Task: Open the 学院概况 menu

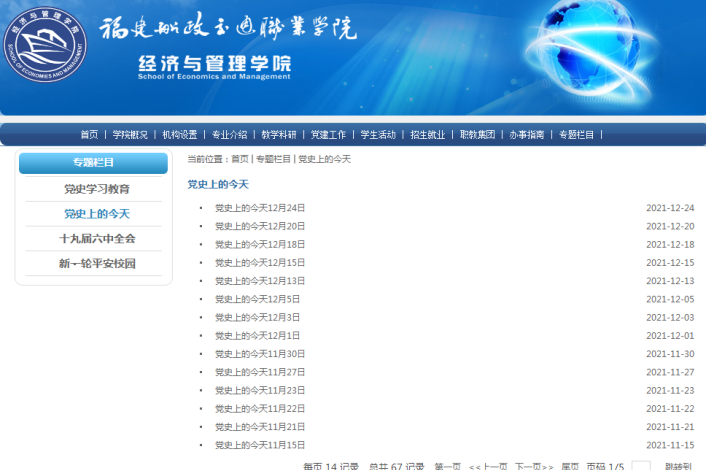Action: [130, 135]
